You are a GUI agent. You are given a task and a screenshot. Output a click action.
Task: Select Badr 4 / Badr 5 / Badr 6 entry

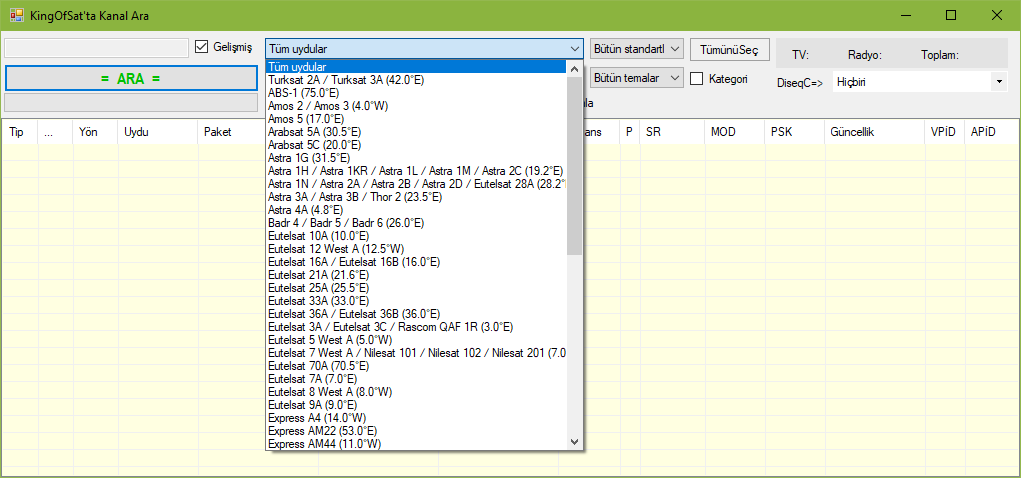point(345,223)
